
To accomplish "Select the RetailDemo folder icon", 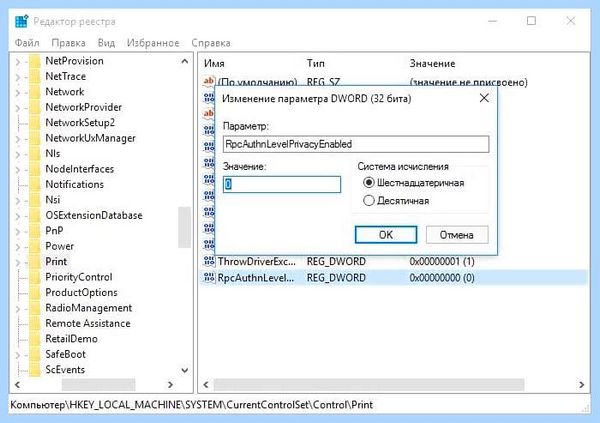I will coord(35,339).
